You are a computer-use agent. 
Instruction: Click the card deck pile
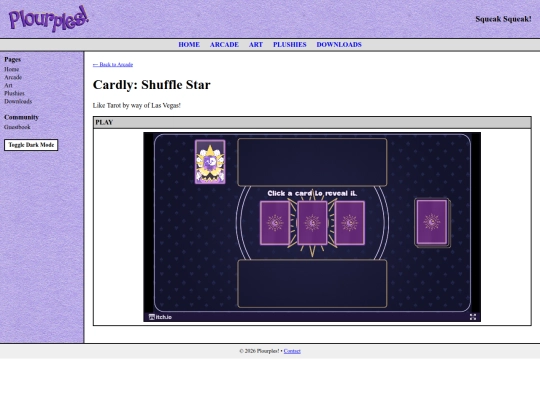coord(432,223)
